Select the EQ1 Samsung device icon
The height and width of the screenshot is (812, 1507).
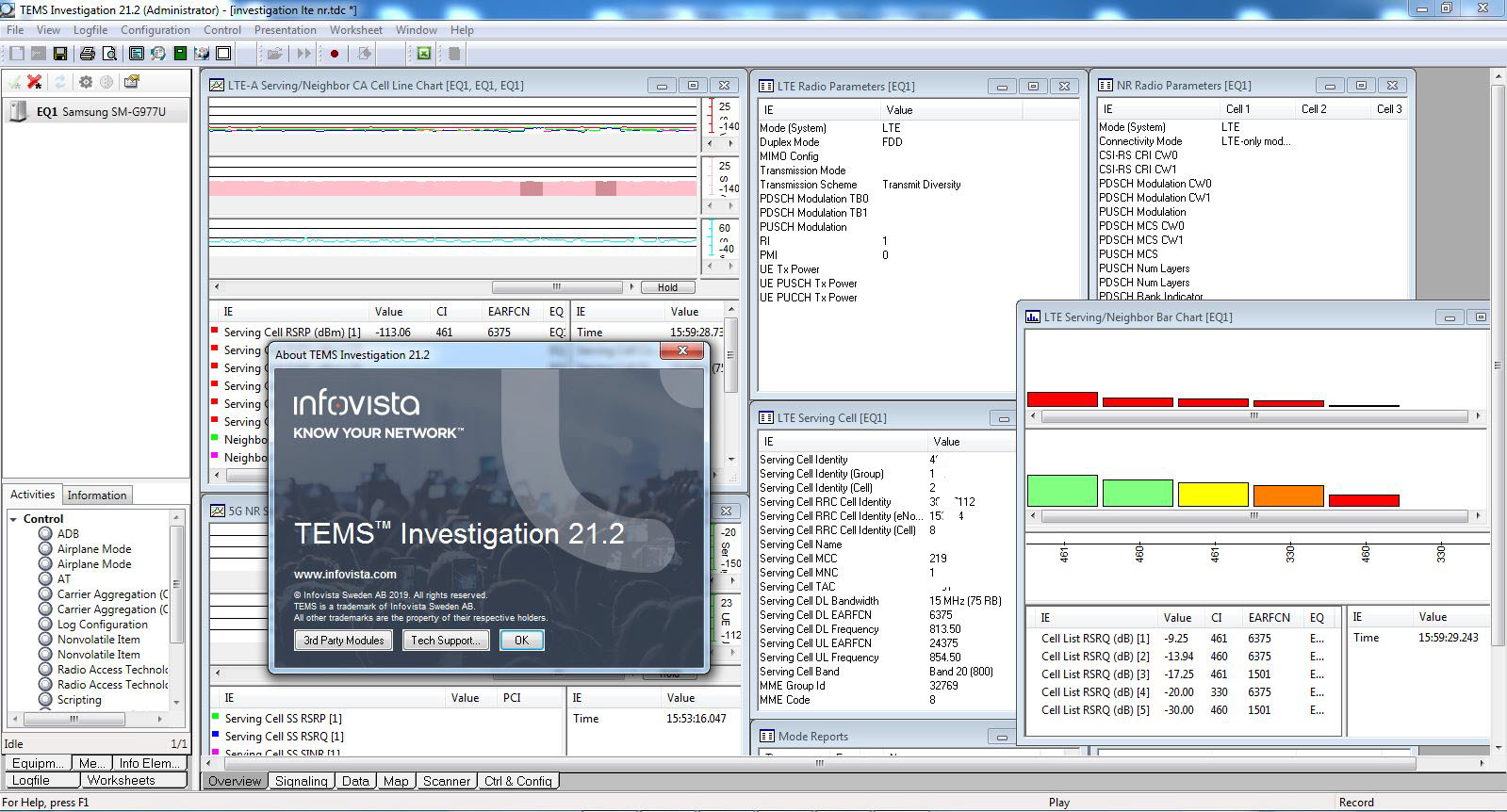tap(18, 111)
